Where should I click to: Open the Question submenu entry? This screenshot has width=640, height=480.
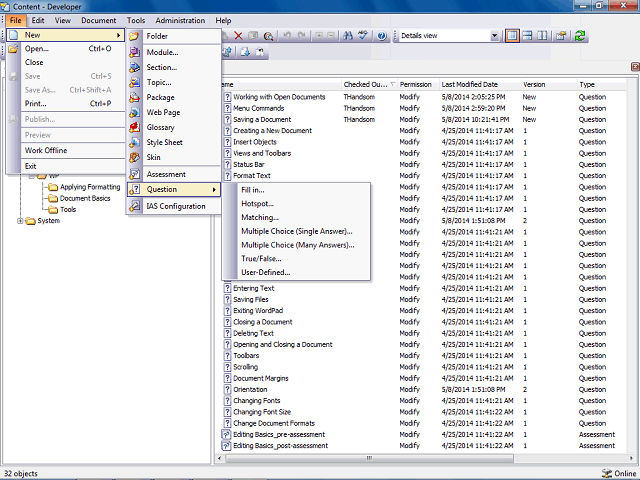[x=174, y=189]
